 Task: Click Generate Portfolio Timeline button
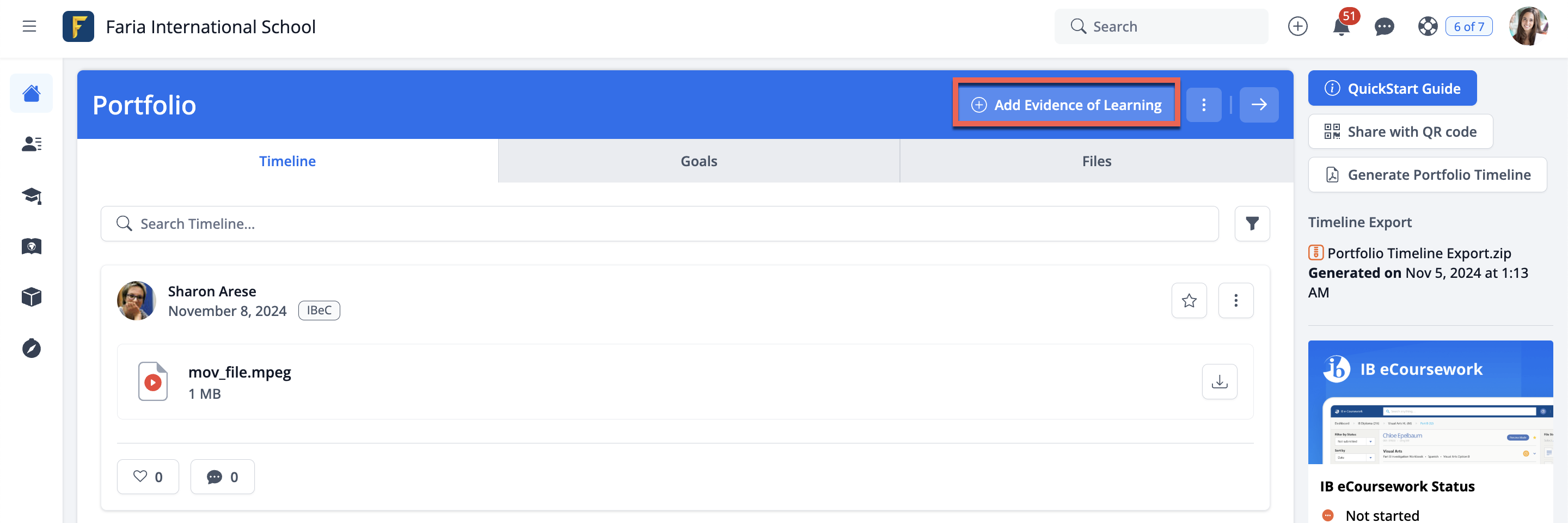pyautogui.click(x=1427, y=175)
